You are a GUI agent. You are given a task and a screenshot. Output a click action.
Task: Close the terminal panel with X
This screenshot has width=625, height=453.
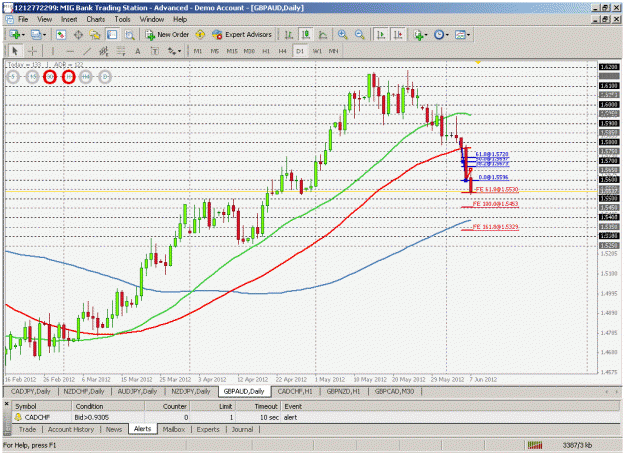coord(6,404)
